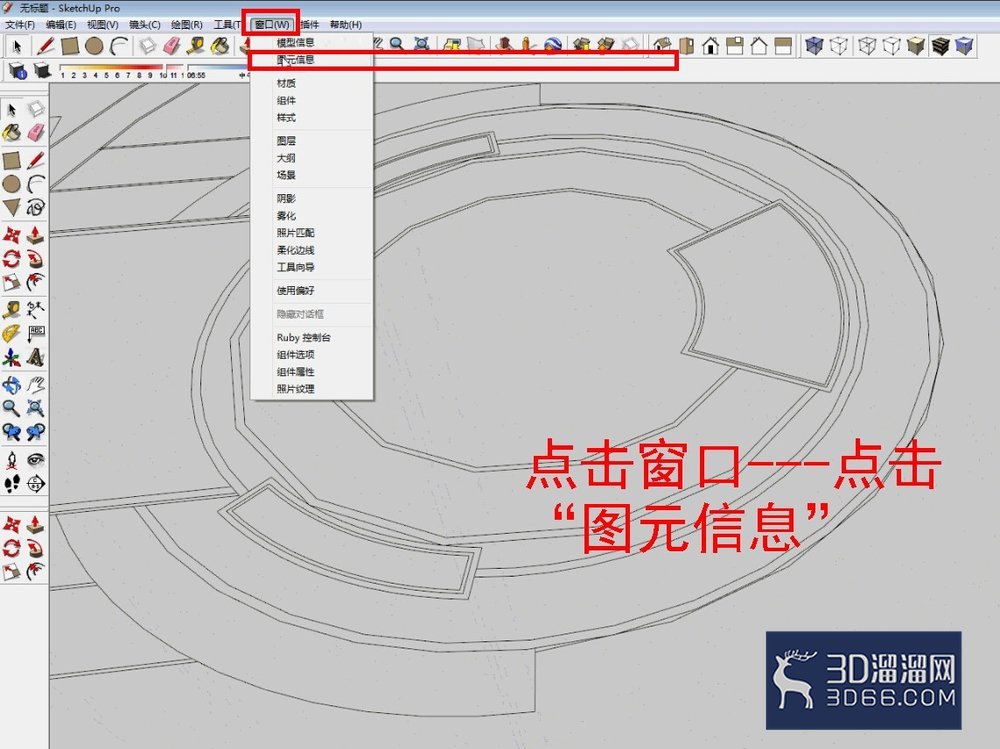Click 图元信息 in the window menu
1000x749 pixels.
pyautogui.click(x=311, y=60)
